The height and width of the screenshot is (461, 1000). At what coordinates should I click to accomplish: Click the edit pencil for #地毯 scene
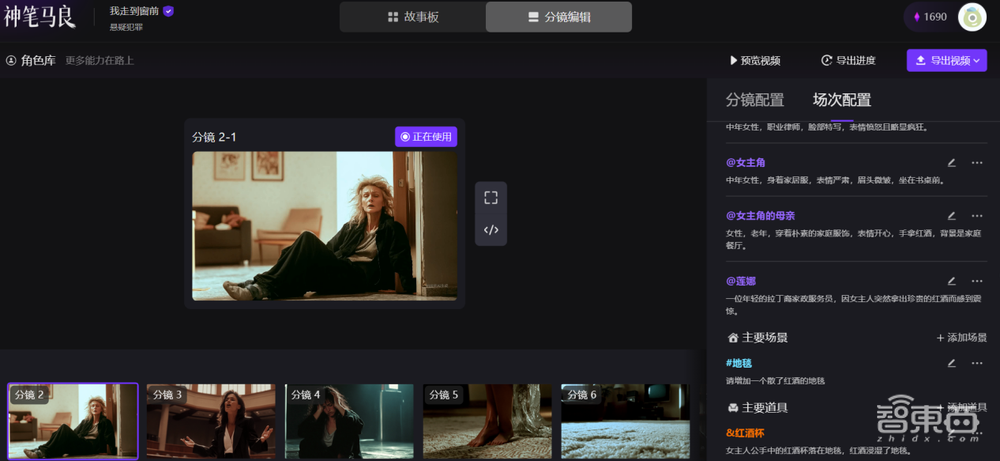tap(952, 363)
